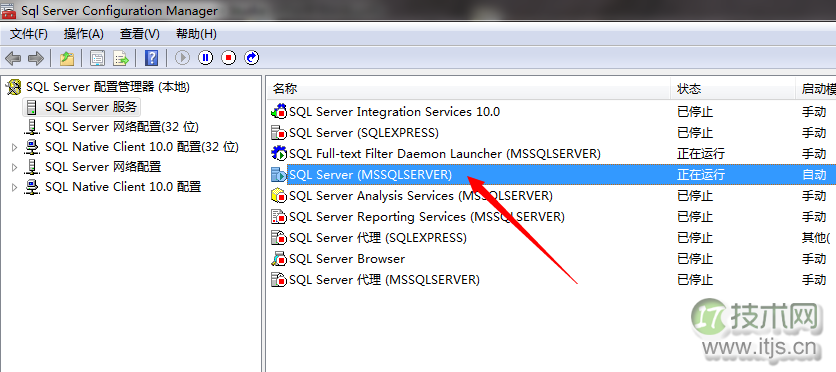
Task: Sort by the 状态 column header
Action: 733,88
